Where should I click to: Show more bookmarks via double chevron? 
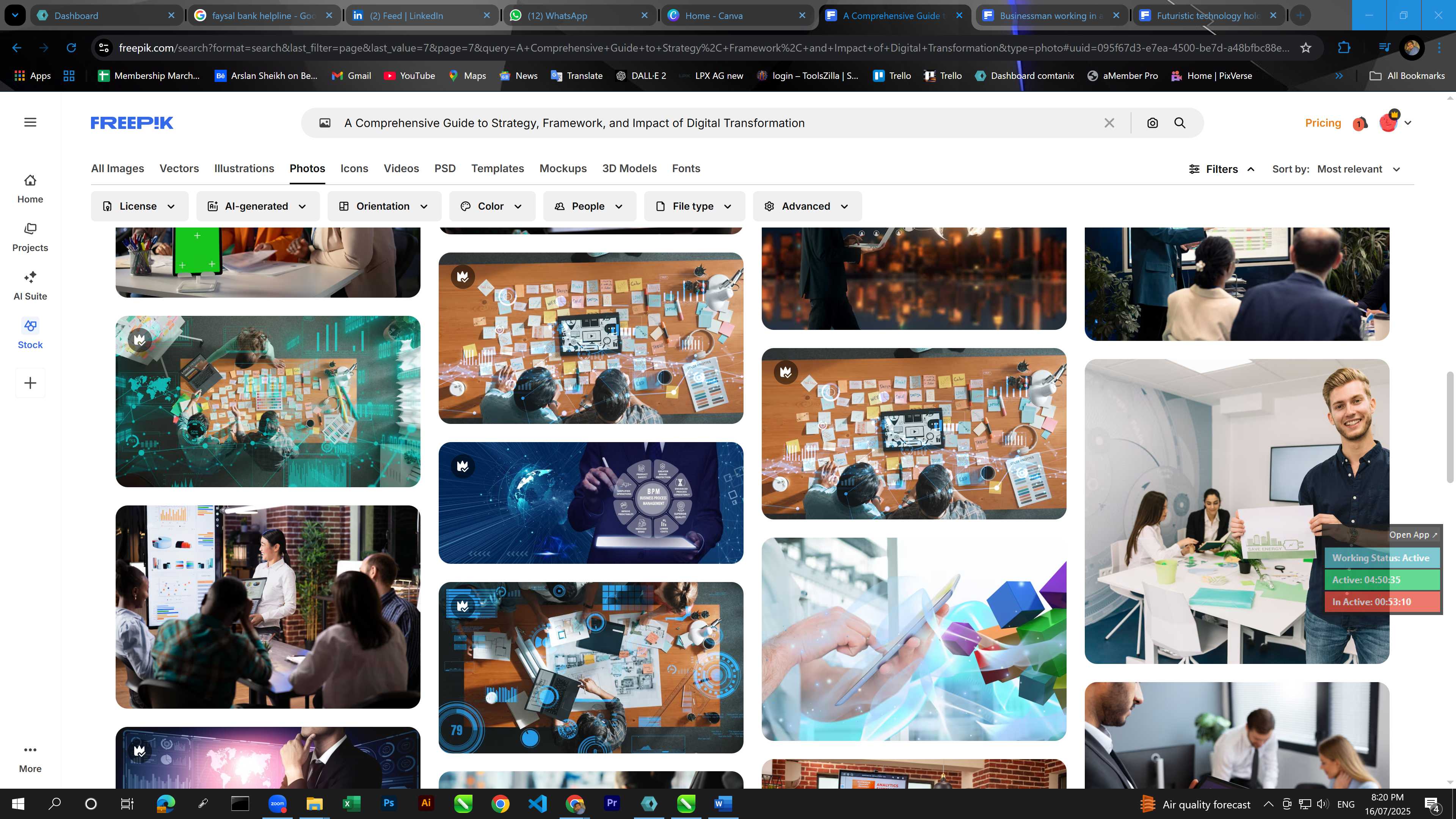1339,76
